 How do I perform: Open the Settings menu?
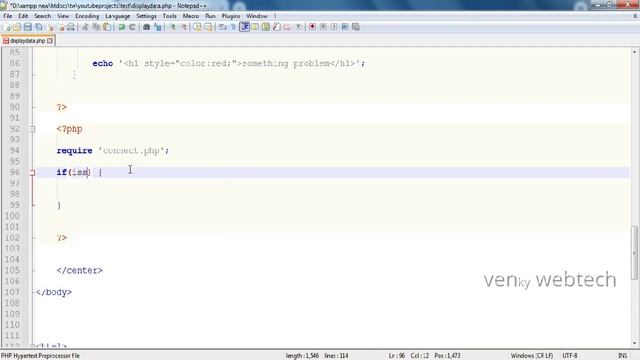146,16
